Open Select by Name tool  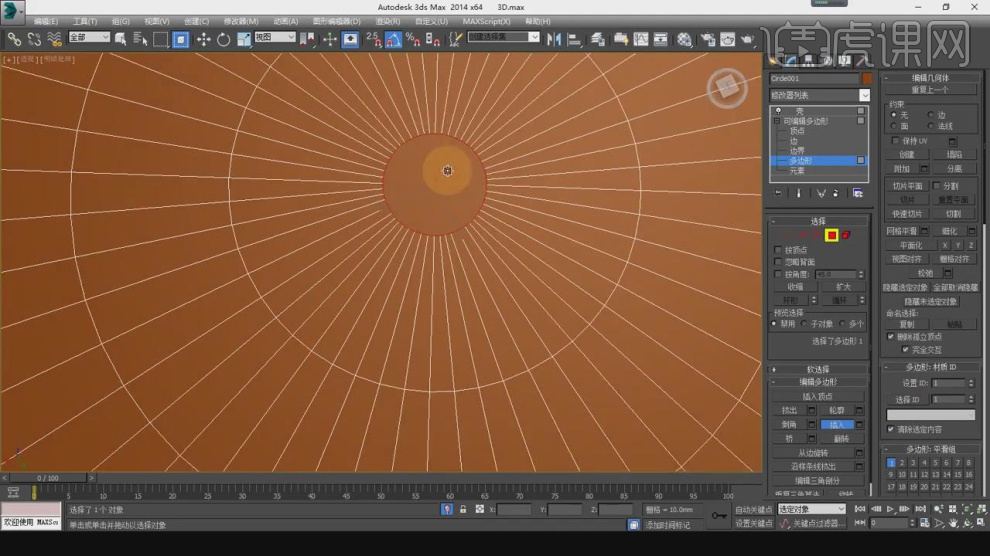coord(140,39)
